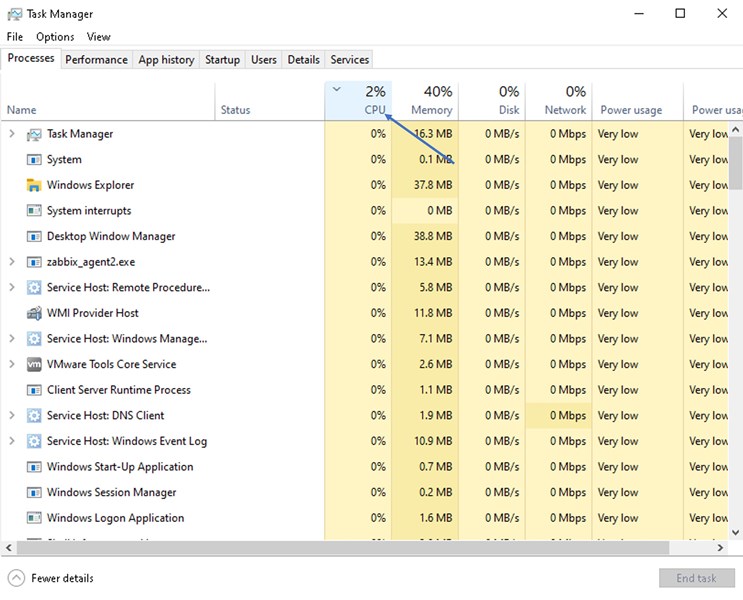
Task: Click the vertical scrollbar thumb
Action: 735,163
